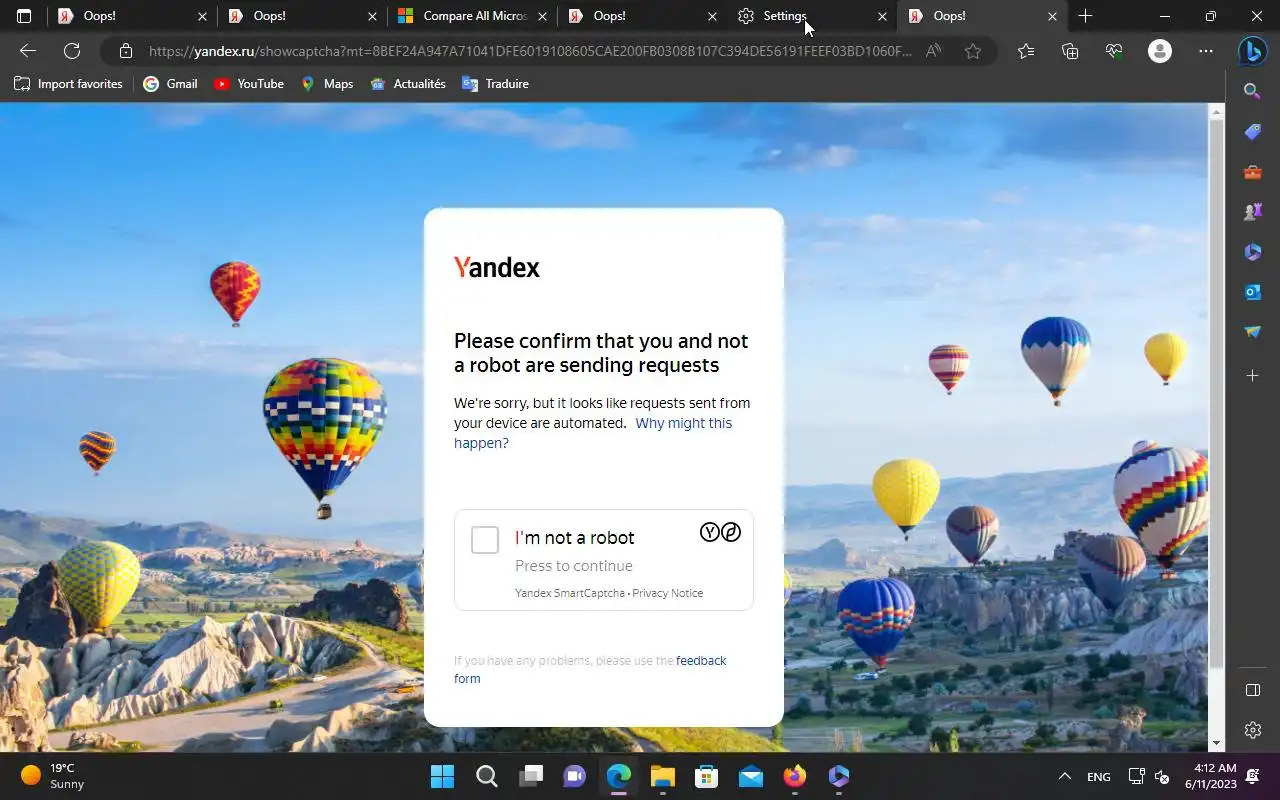Open the YouTube bookmark
1280x800 pixels.
249,84
